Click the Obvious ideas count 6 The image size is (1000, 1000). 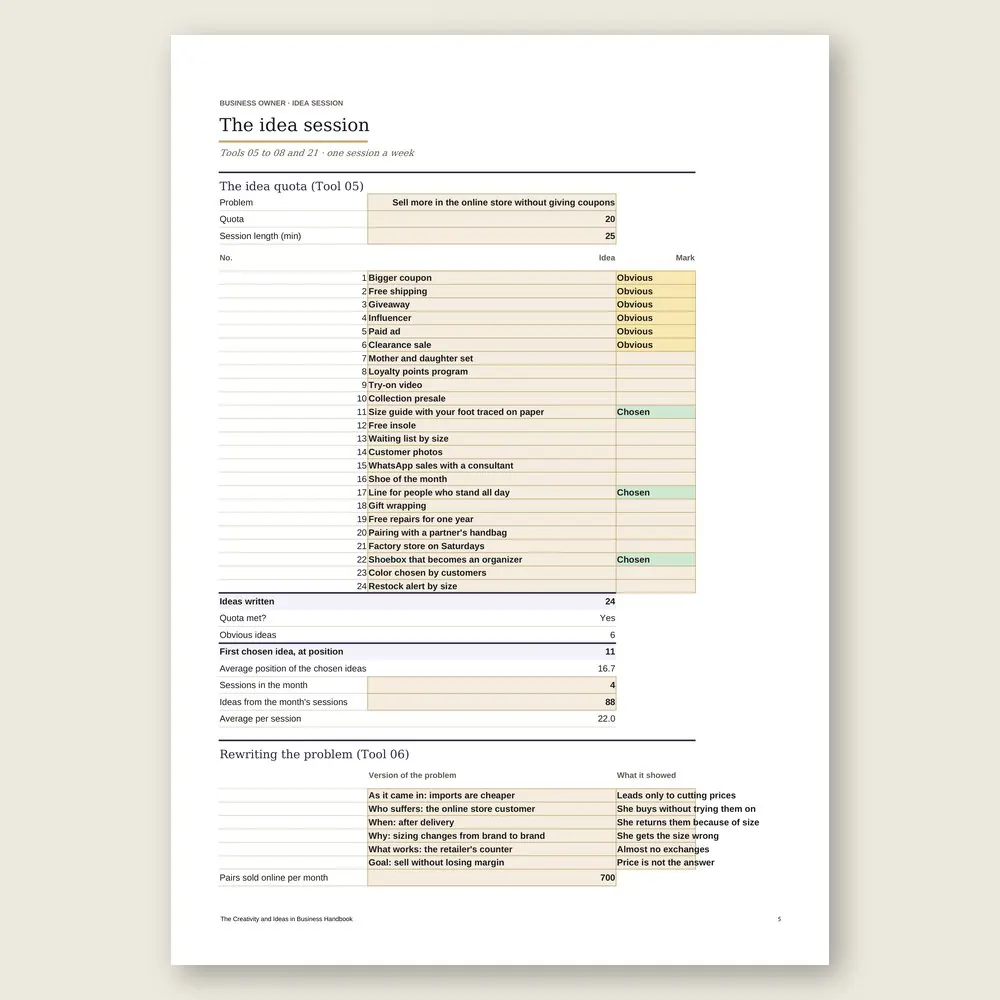(x=612, y=635)
